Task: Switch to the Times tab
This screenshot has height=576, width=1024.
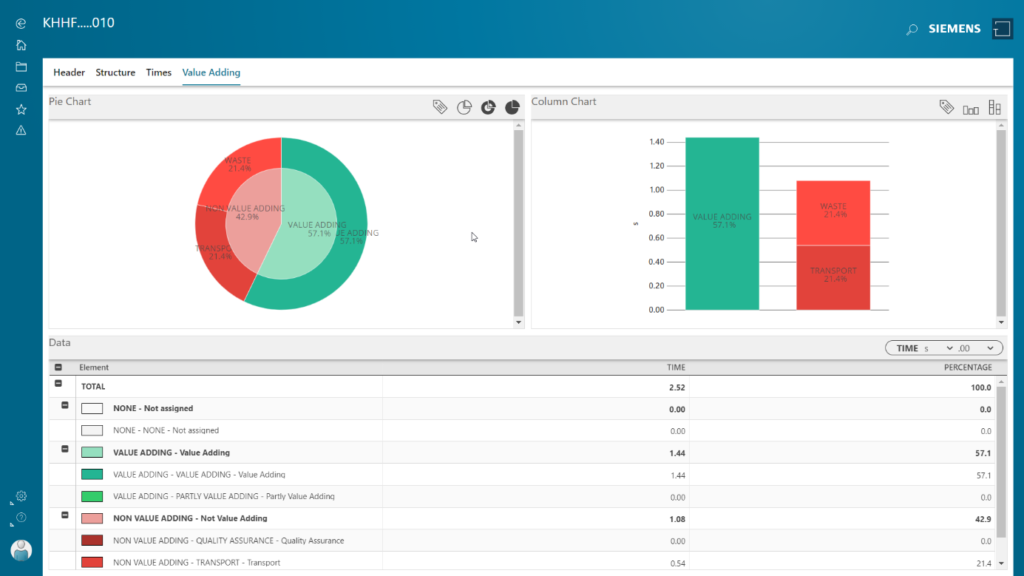Action: point(158,73)
